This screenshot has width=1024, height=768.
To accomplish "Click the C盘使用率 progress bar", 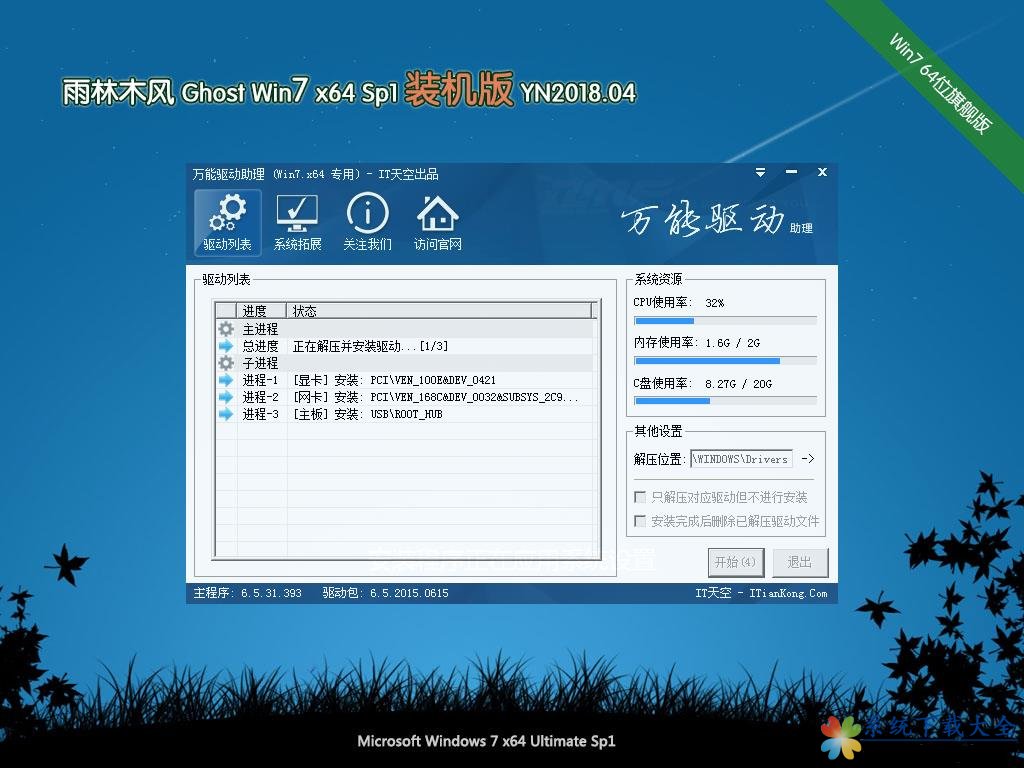I will point(725,401).
